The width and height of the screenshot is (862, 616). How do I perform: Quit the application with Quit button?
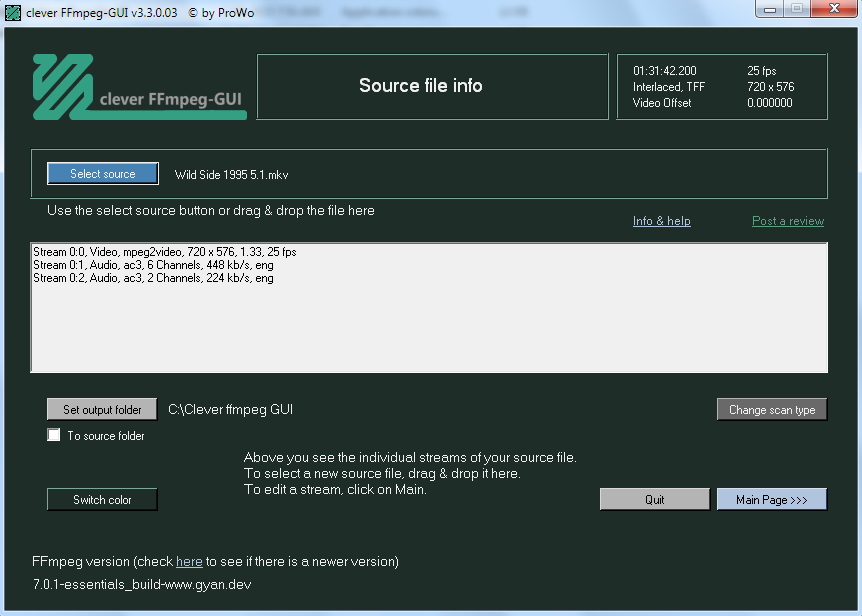(655, 500)
